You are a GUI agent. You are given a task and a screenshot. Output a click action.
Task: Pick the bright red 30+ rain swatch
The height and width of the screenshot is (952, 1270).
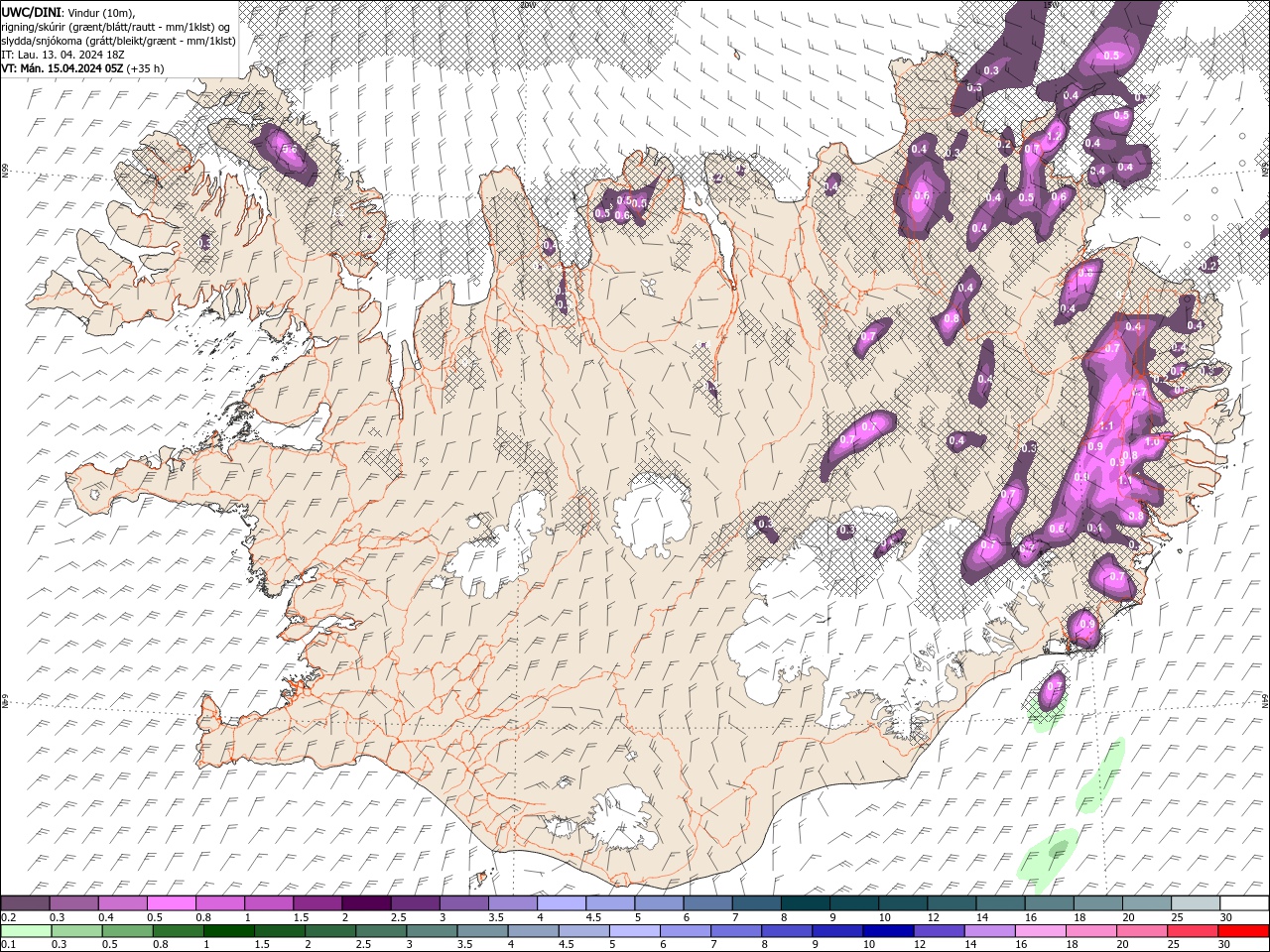click(x=1243, y=931)
